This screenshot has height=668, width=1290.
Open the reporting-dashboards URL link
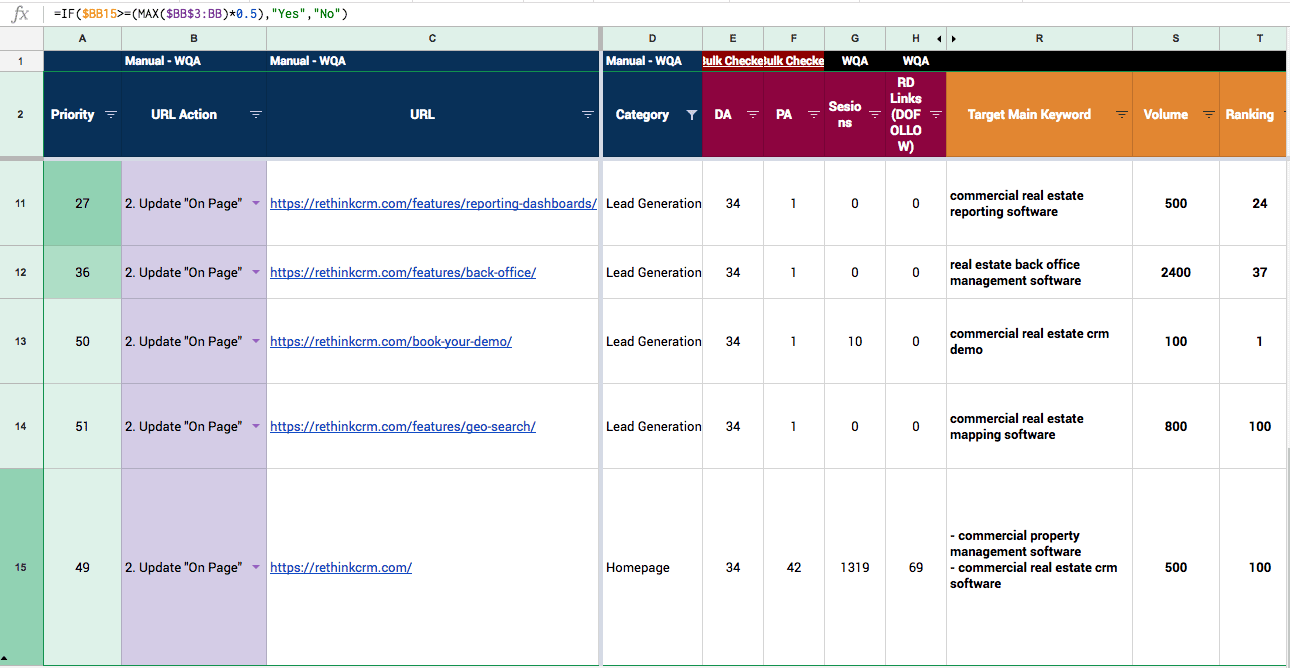coord(433,203)
